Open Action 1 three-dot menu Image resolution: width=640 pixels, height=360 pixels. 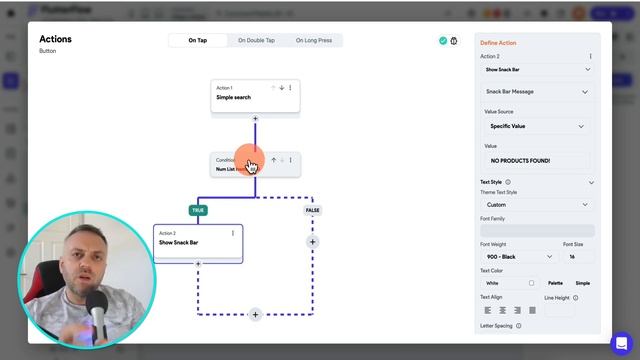click(x=290, y=88)
